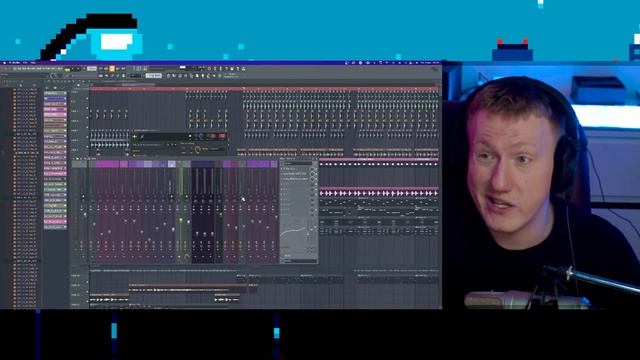Select the bottom-left white waveform clip in the playlist
Viewport: 640px width, 360px height.
point(109,299)
